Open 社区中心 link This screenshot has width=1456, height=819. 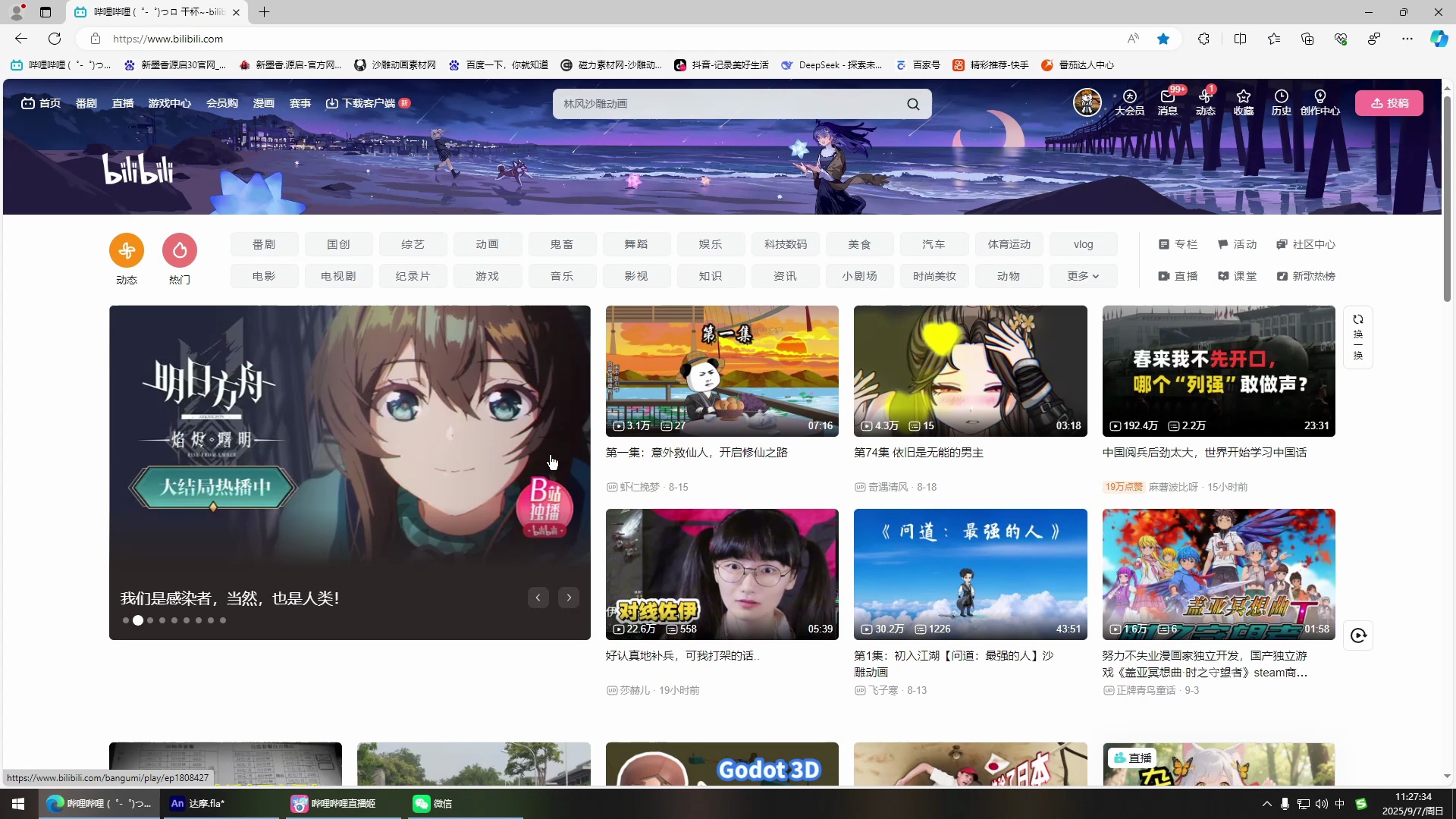pyautogui.click(x=1306, y=244)
